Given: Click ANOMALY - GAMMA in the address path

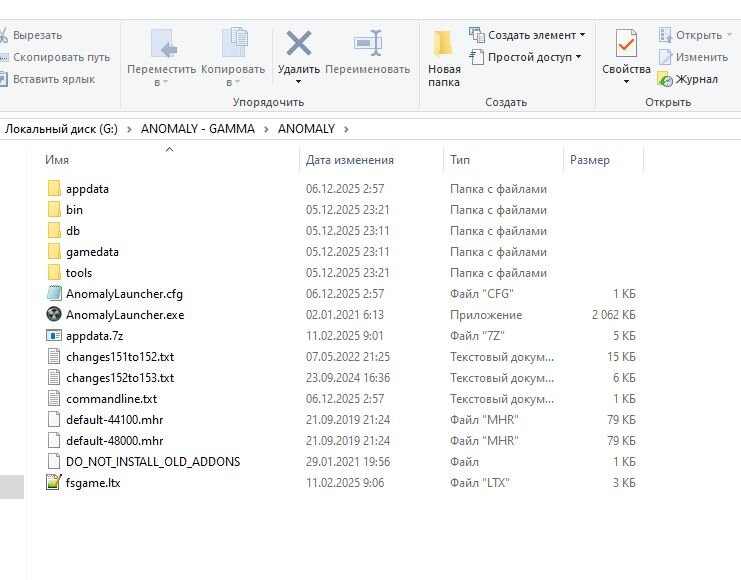Looking at the screenshot, I should click(x=197, y=129).
